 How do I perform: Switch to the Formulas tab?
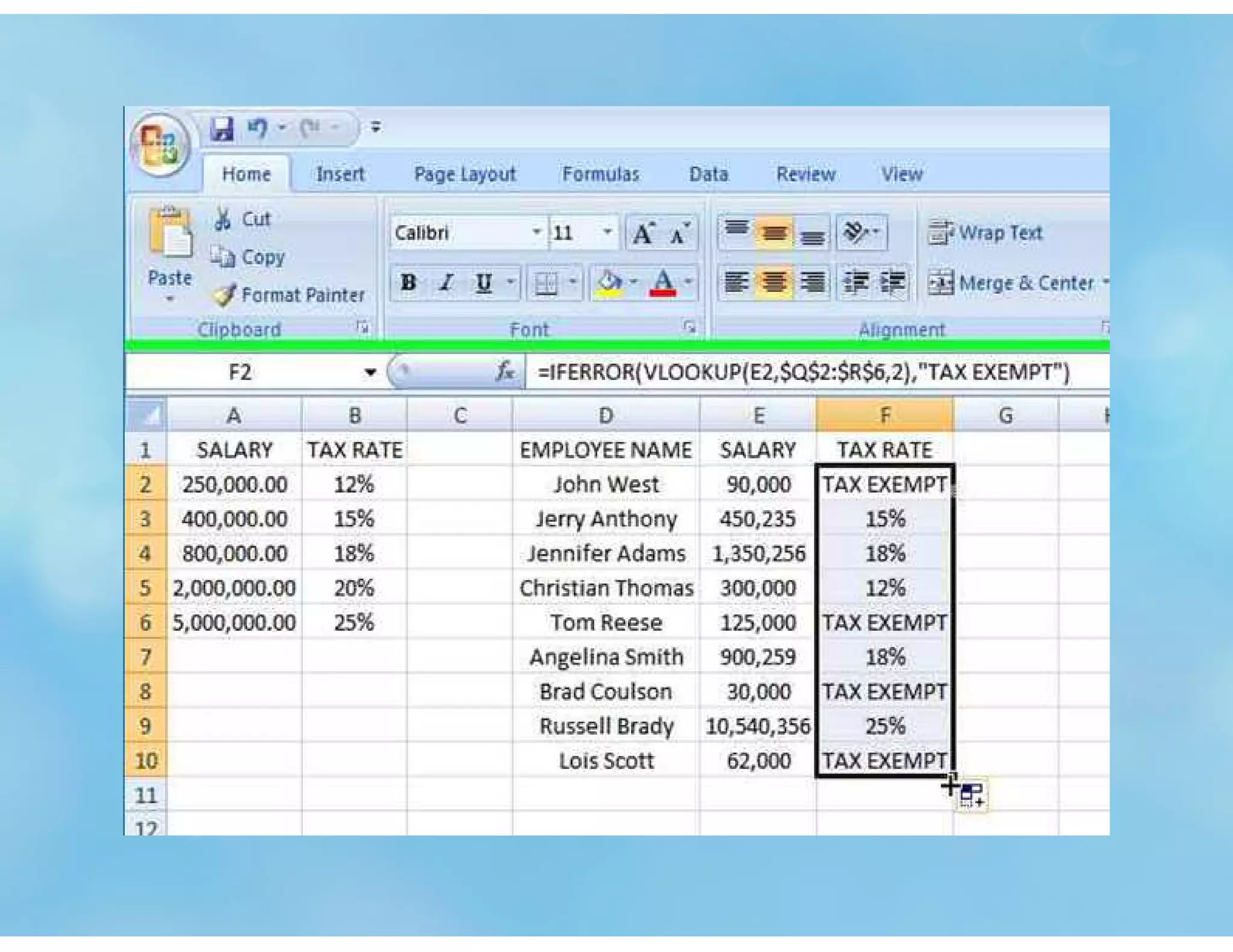pyautogui.click(x=600, y=175)
